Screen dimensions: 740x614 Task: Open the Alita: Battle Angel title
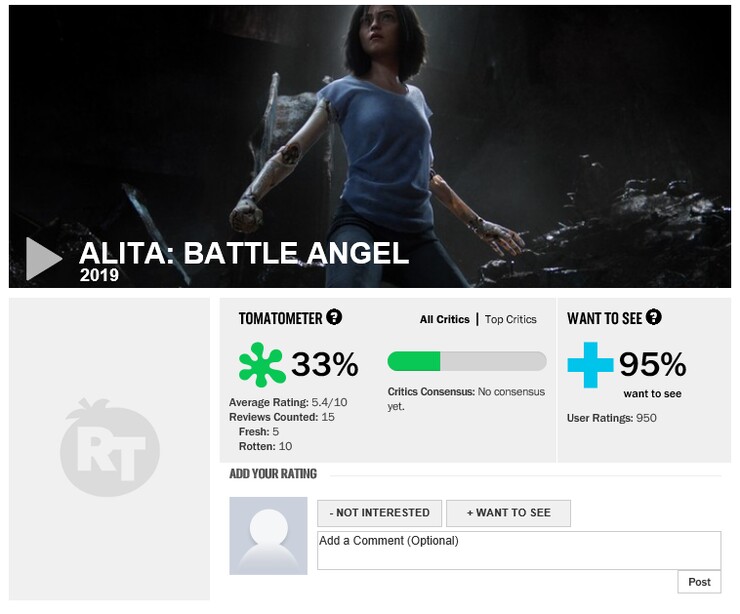click(244, 253)
